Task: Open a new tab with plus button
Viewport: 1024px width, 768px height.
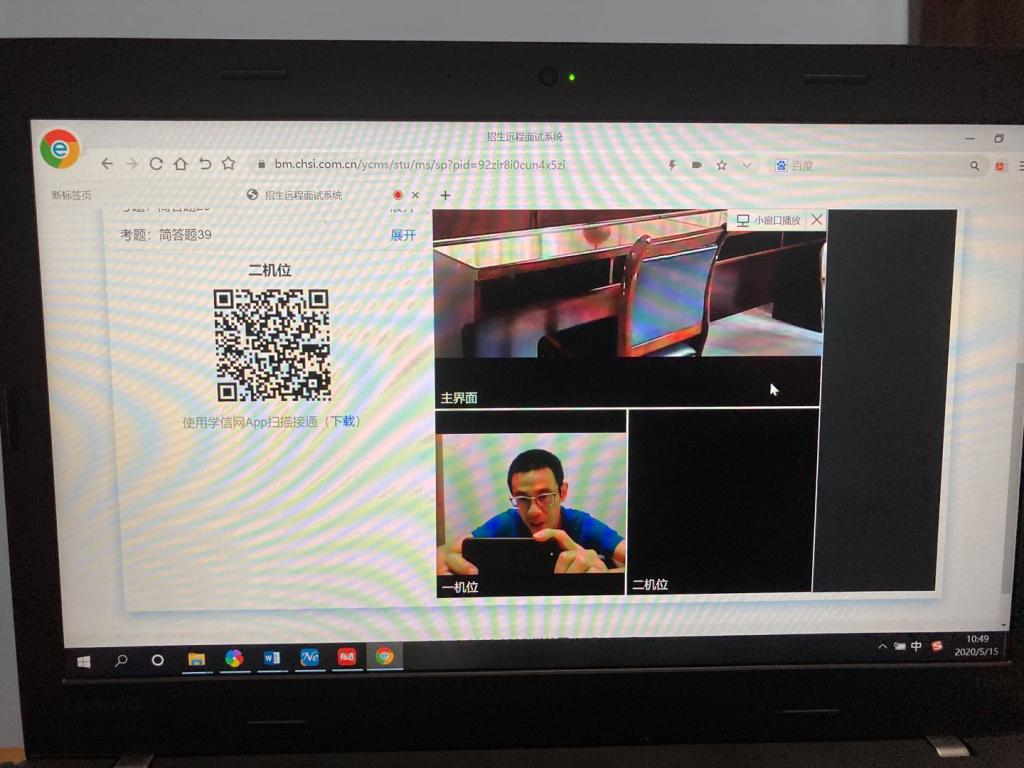Action: tap(445, 195)
